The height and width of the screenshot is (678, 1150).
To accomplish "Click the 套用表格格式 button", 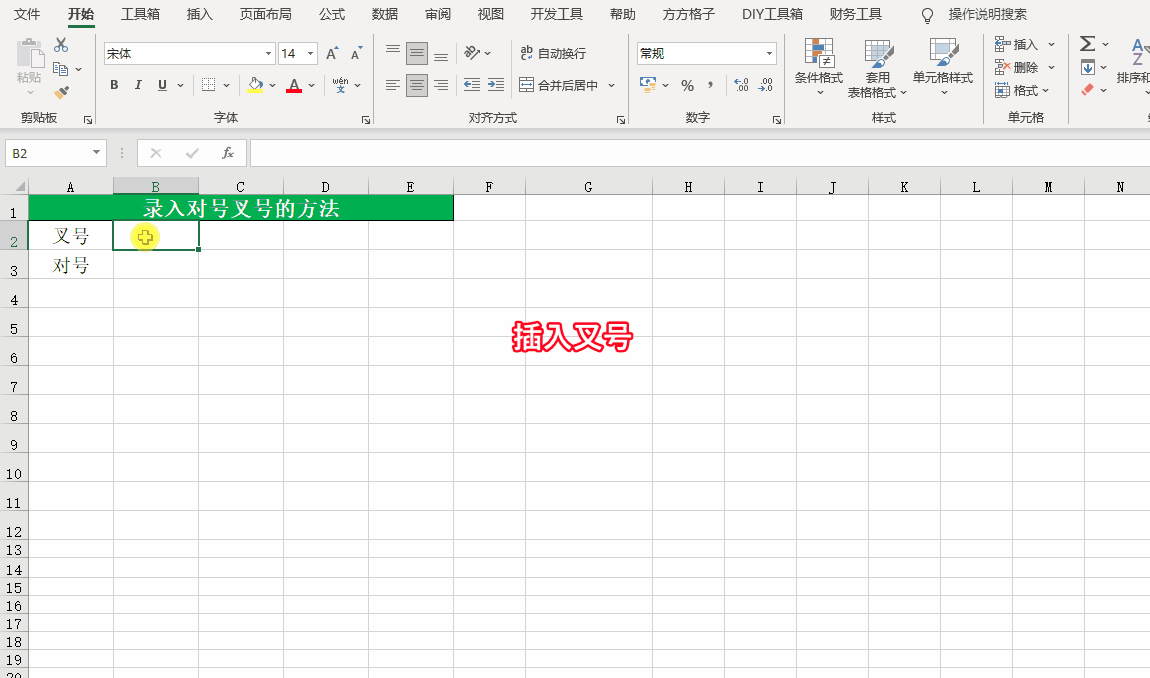I will (878, 67).
